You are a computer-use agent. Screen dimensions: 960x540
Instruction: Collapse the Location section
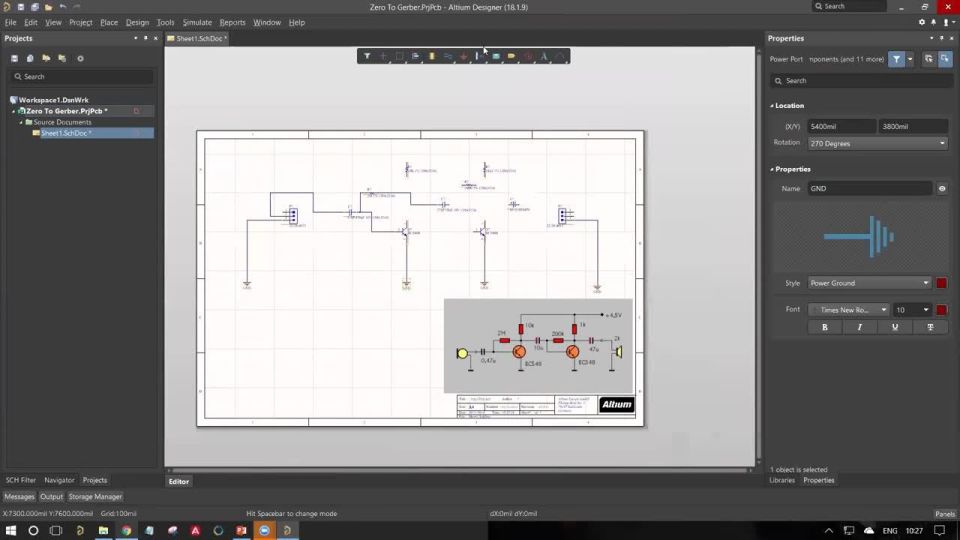[x=772, y=106]
